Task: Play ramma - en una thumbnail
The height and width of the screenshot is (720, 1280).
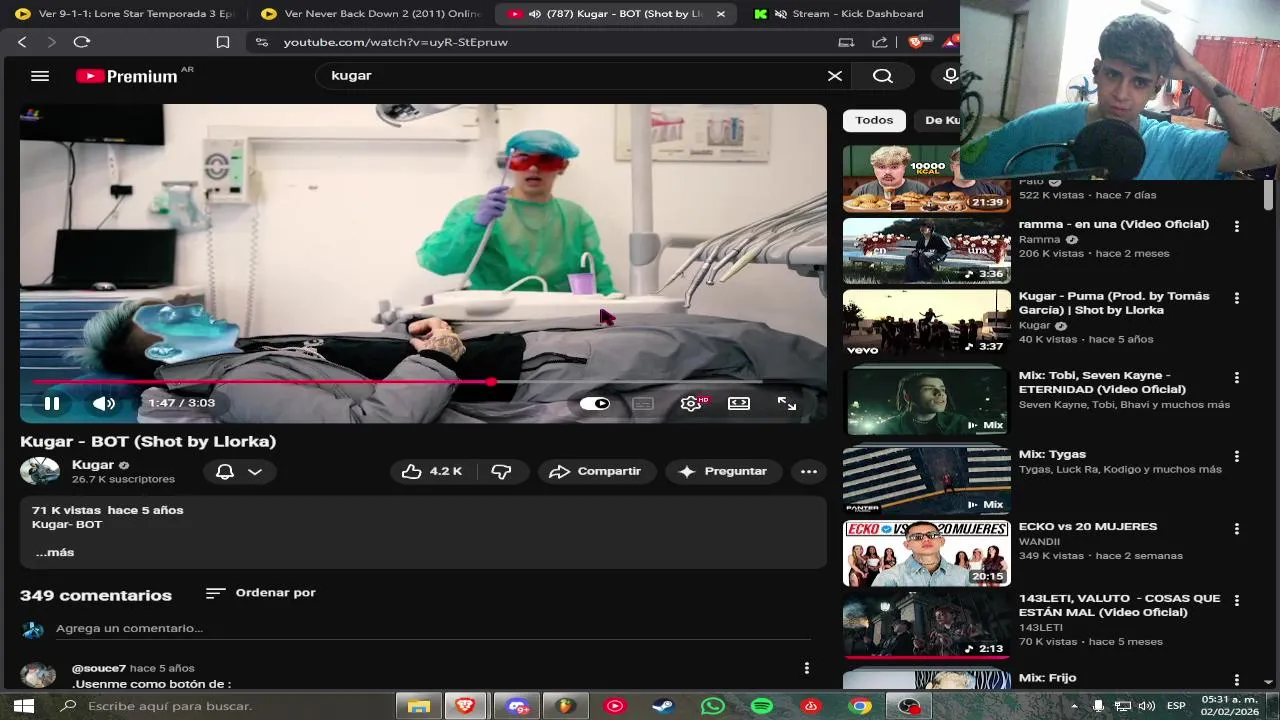Action: (927, 251)
